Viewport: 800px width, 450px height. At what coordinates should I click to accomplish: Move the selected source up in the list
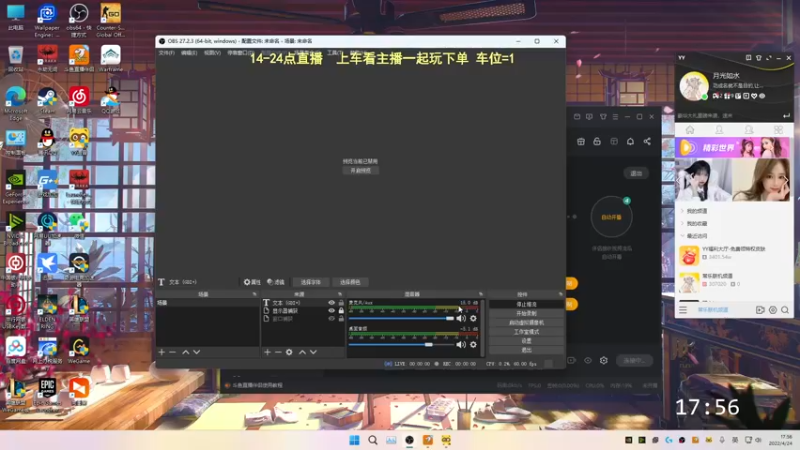click(x=303, y=352)
